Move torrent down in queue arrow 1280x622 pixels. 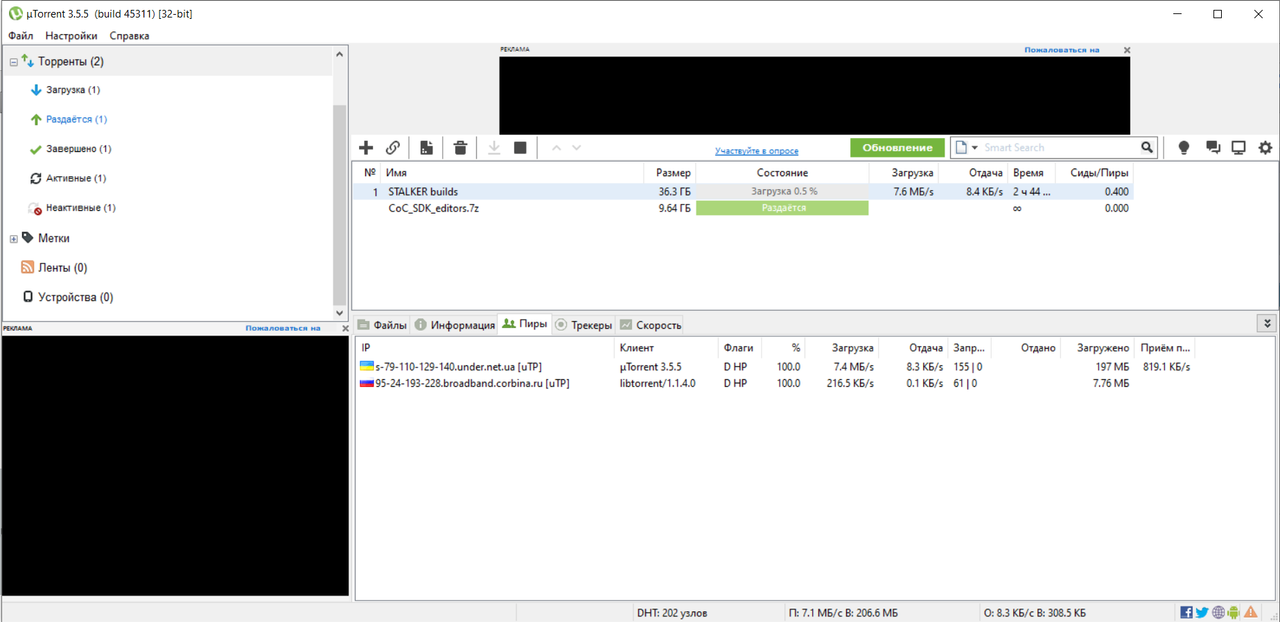[576, 148]
